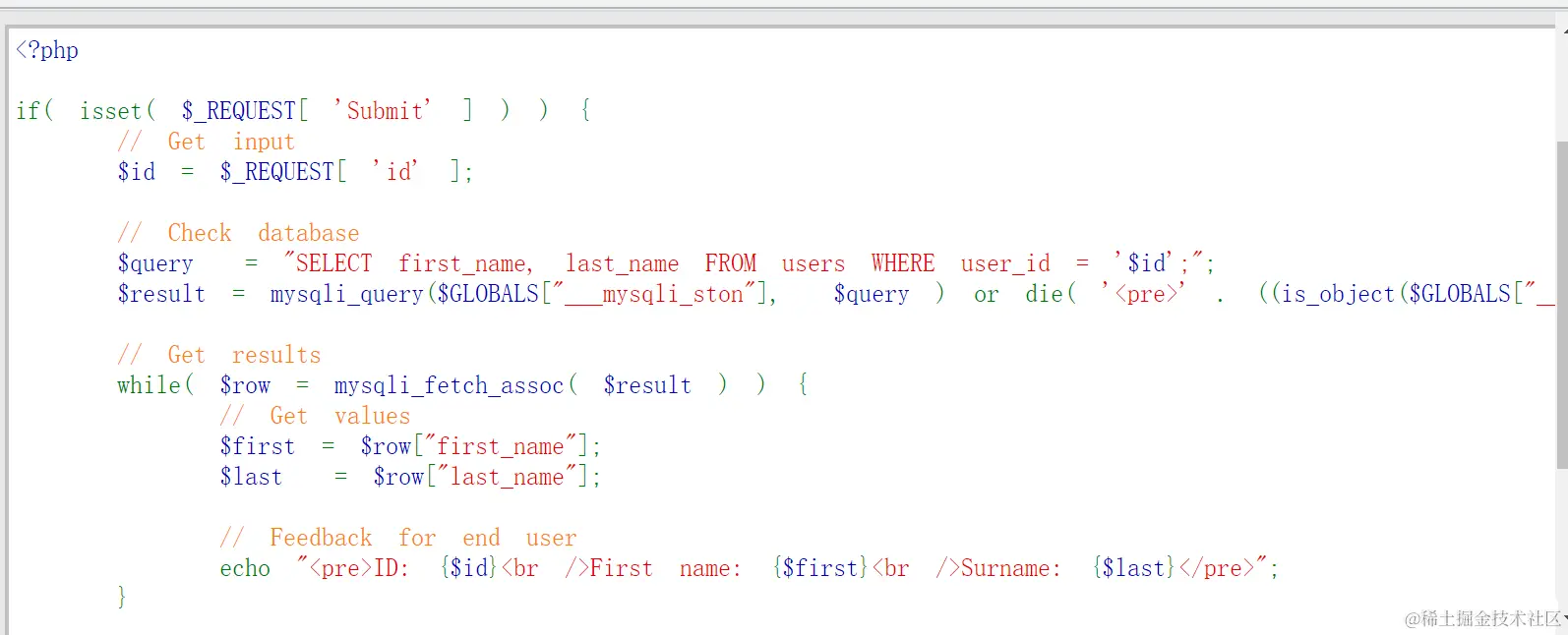
Task: Click the '// Get results' comment
Action: (x=219, y=355)
